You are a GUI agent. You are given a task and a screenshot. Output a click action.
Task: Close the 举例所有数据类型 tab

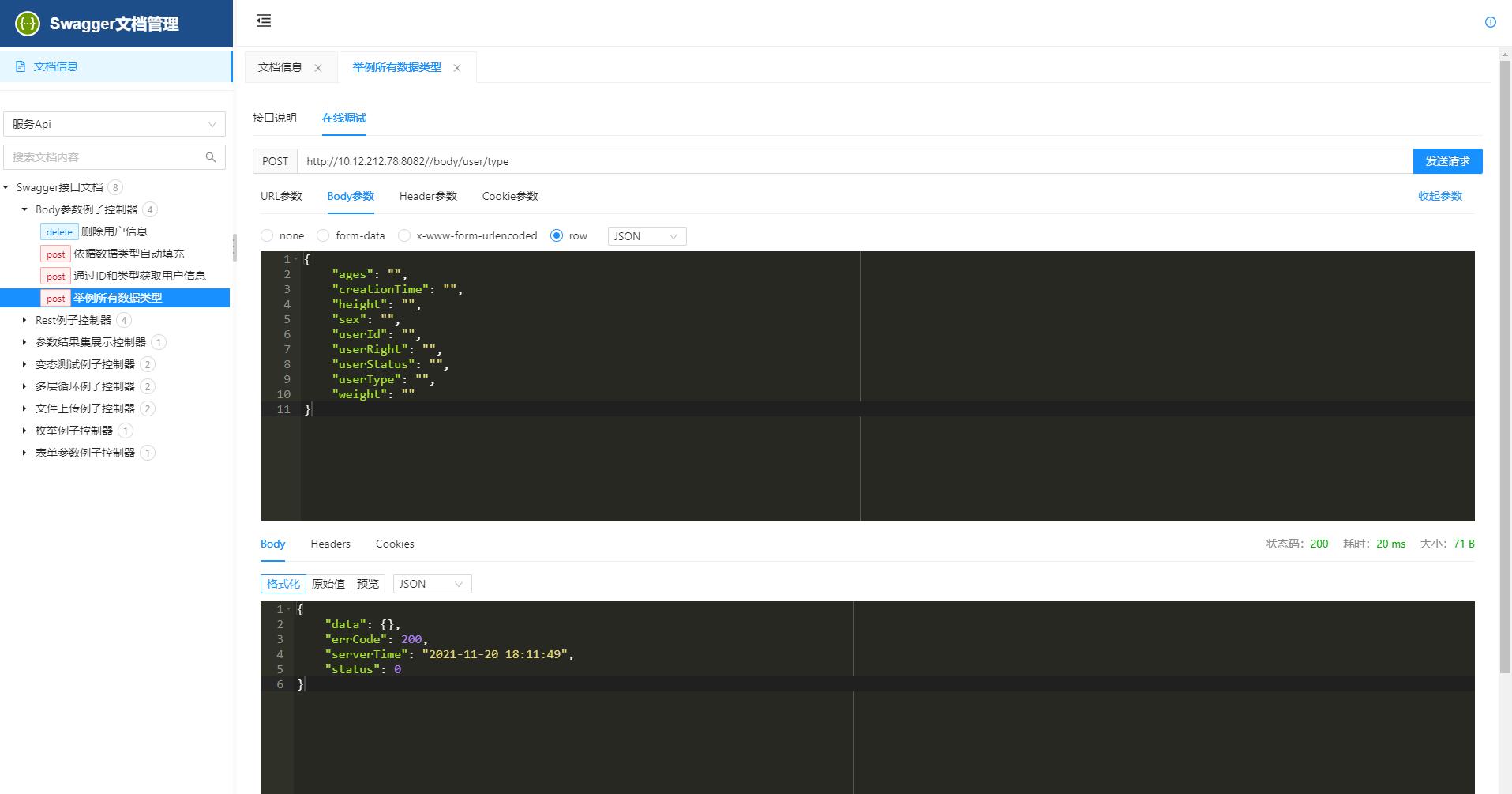point(457,68)
